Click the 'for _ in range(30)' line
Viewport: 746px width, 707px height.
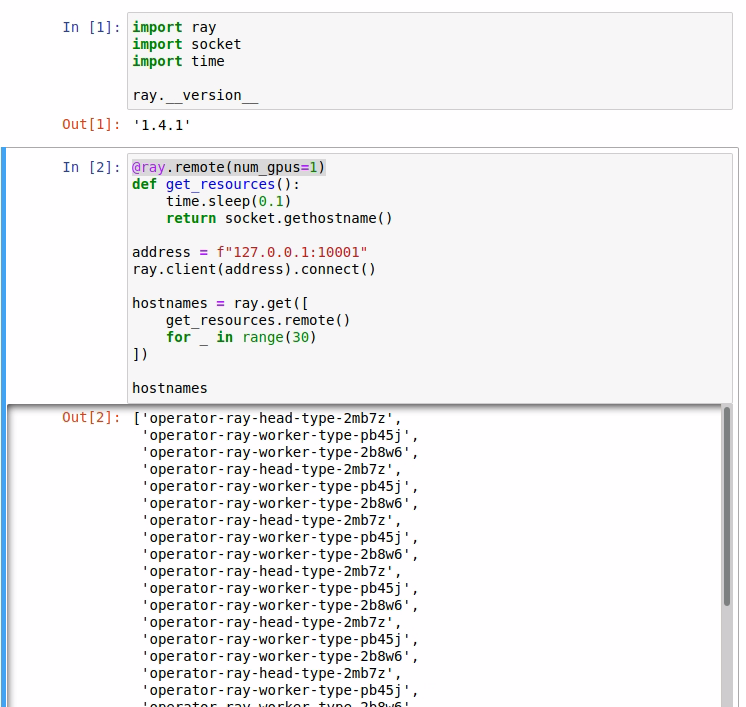(x=241, y=337)
